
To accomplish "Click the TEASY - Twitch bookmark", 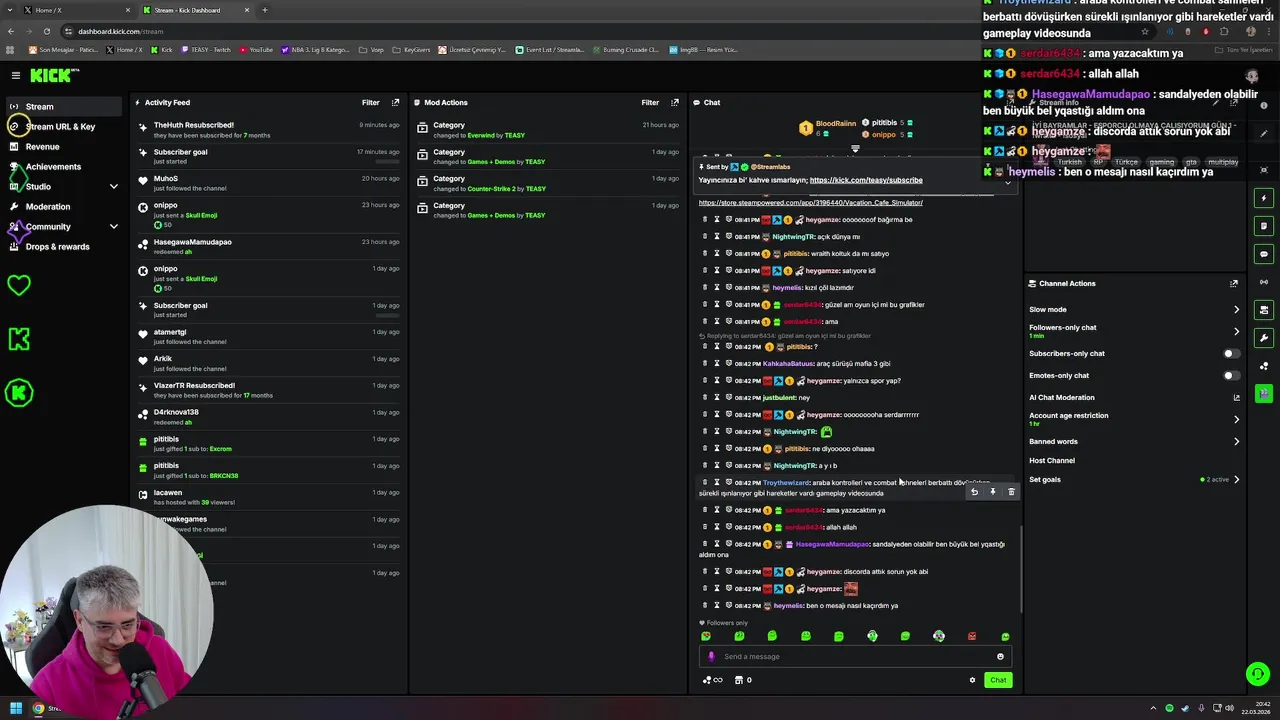I will [x=206, y=49].
